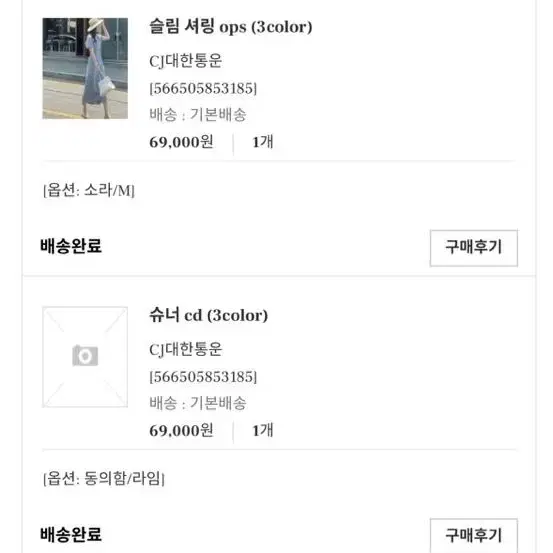
Task: Click the 1개 quantity of 슈너 cd
Action: click(263, 430)
